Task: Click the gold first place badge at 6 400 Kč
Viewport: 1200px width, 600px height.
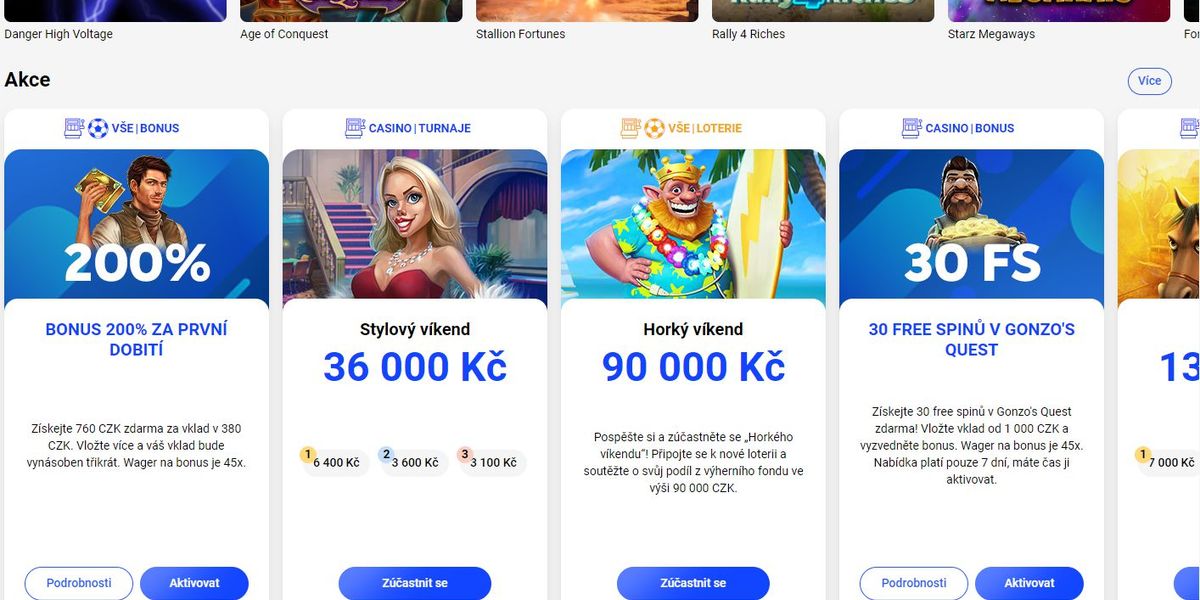Action: point(308,455)
